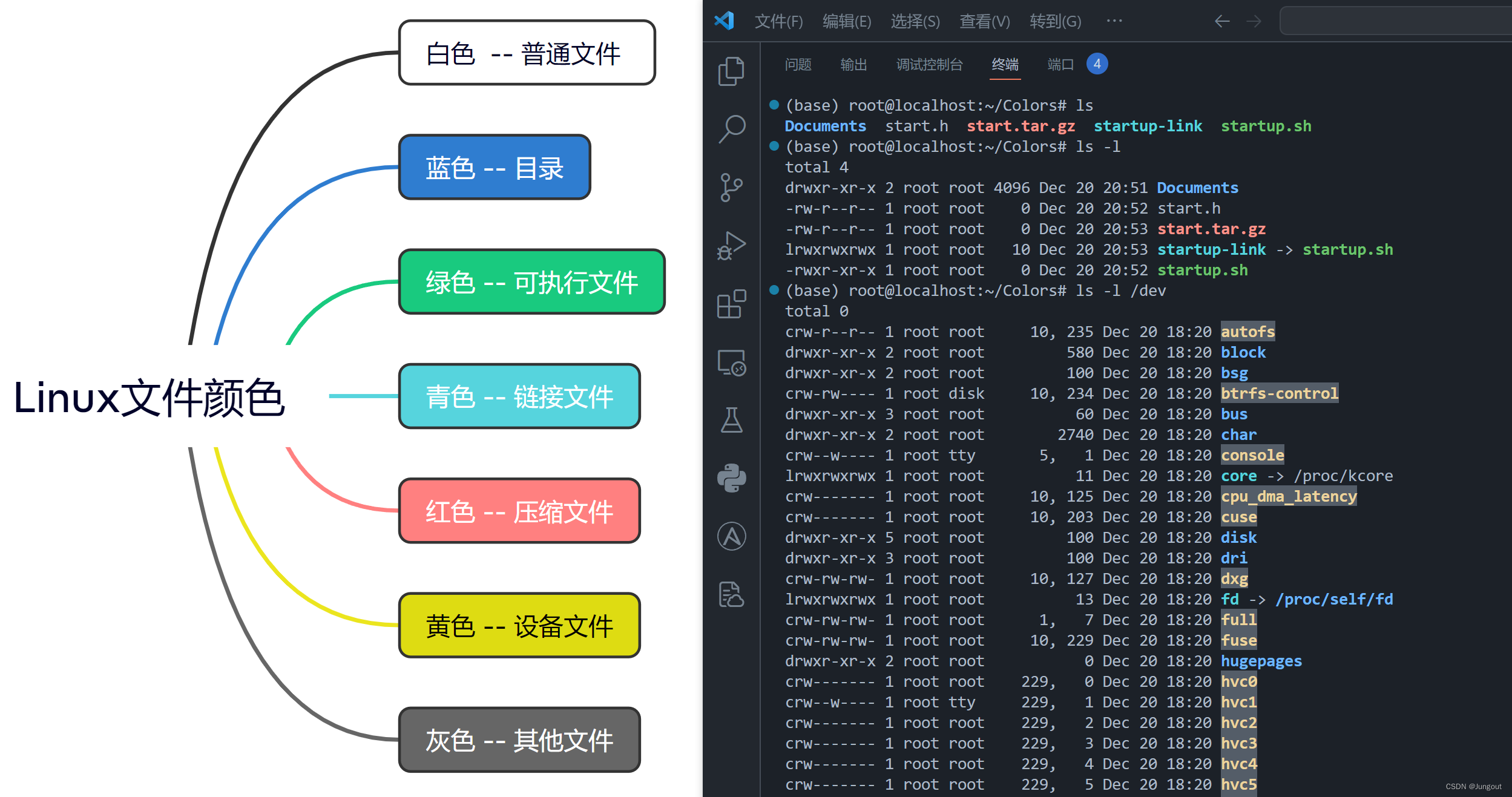This screenshot has height=797, width=1512.
Task: Click green startup.sh in first ls output
Action: (x=1266, y=126)
